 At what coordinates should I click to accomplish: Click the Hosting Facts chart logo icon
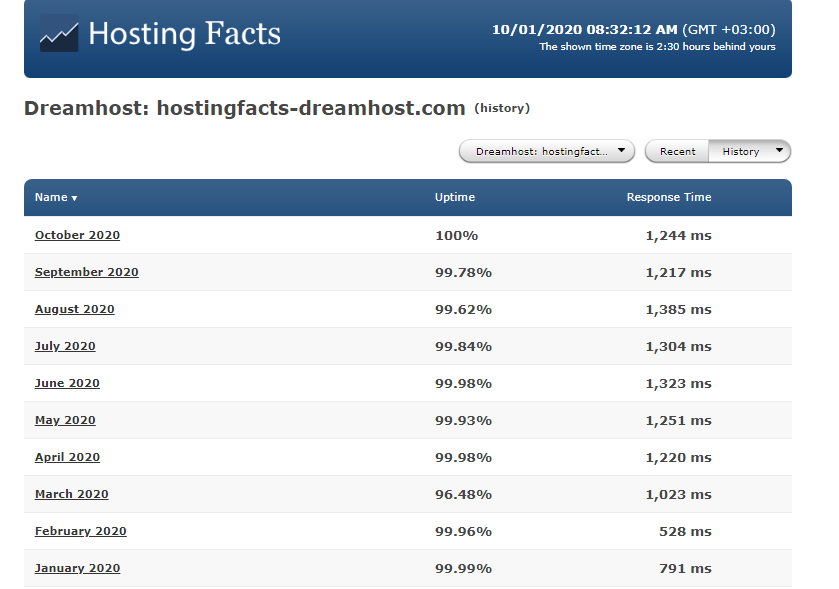59,33
